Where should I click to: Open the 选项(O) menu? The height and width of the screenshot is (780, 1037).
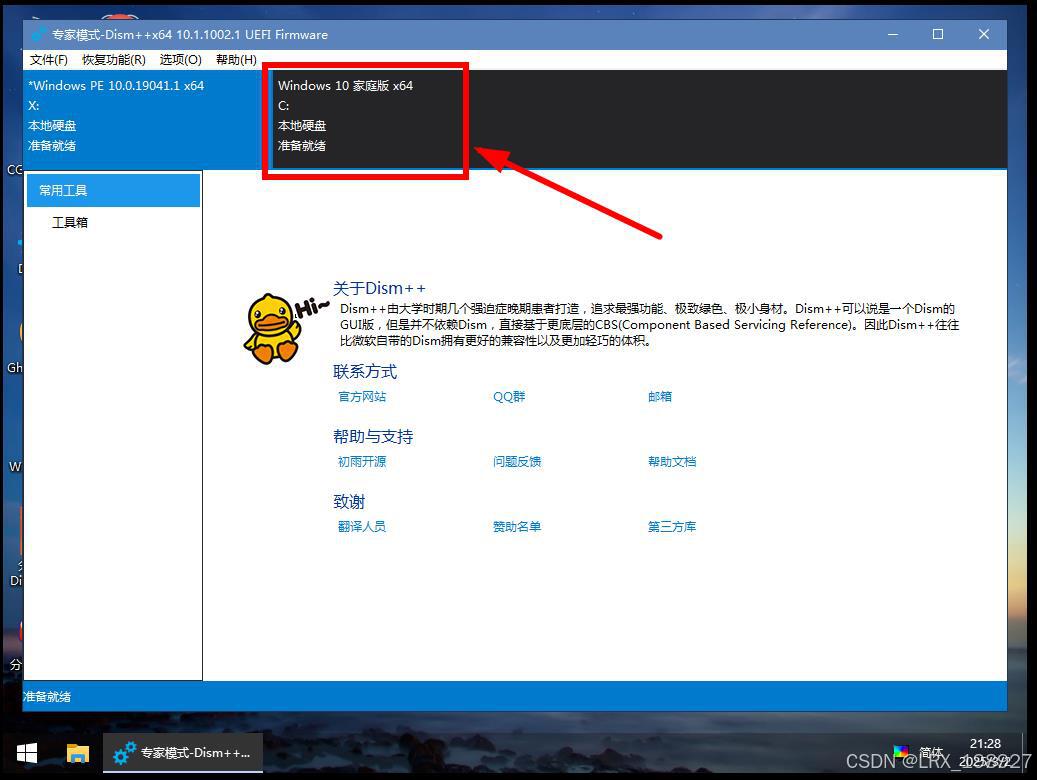point(180,60)
